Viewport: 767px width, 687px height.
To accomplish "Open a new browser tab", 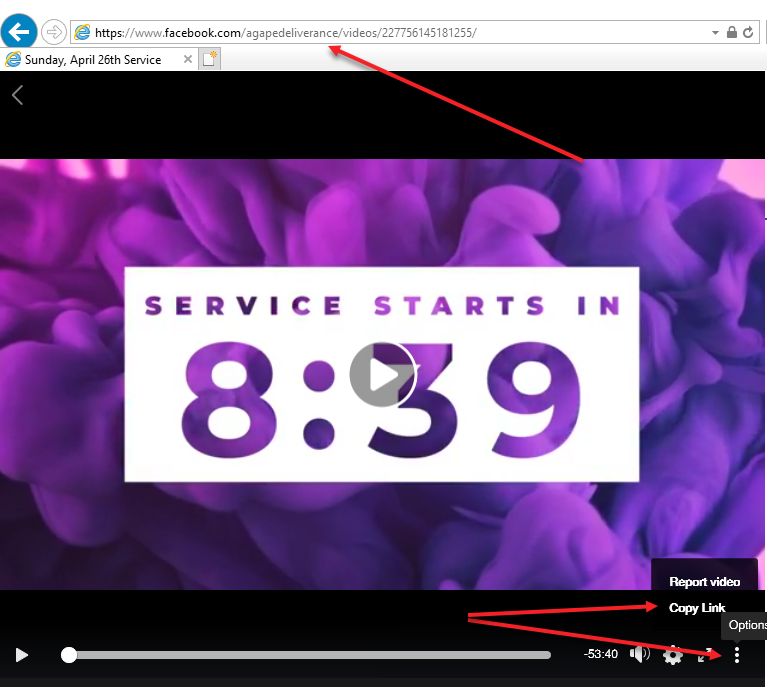I will [x=209, y=59].
